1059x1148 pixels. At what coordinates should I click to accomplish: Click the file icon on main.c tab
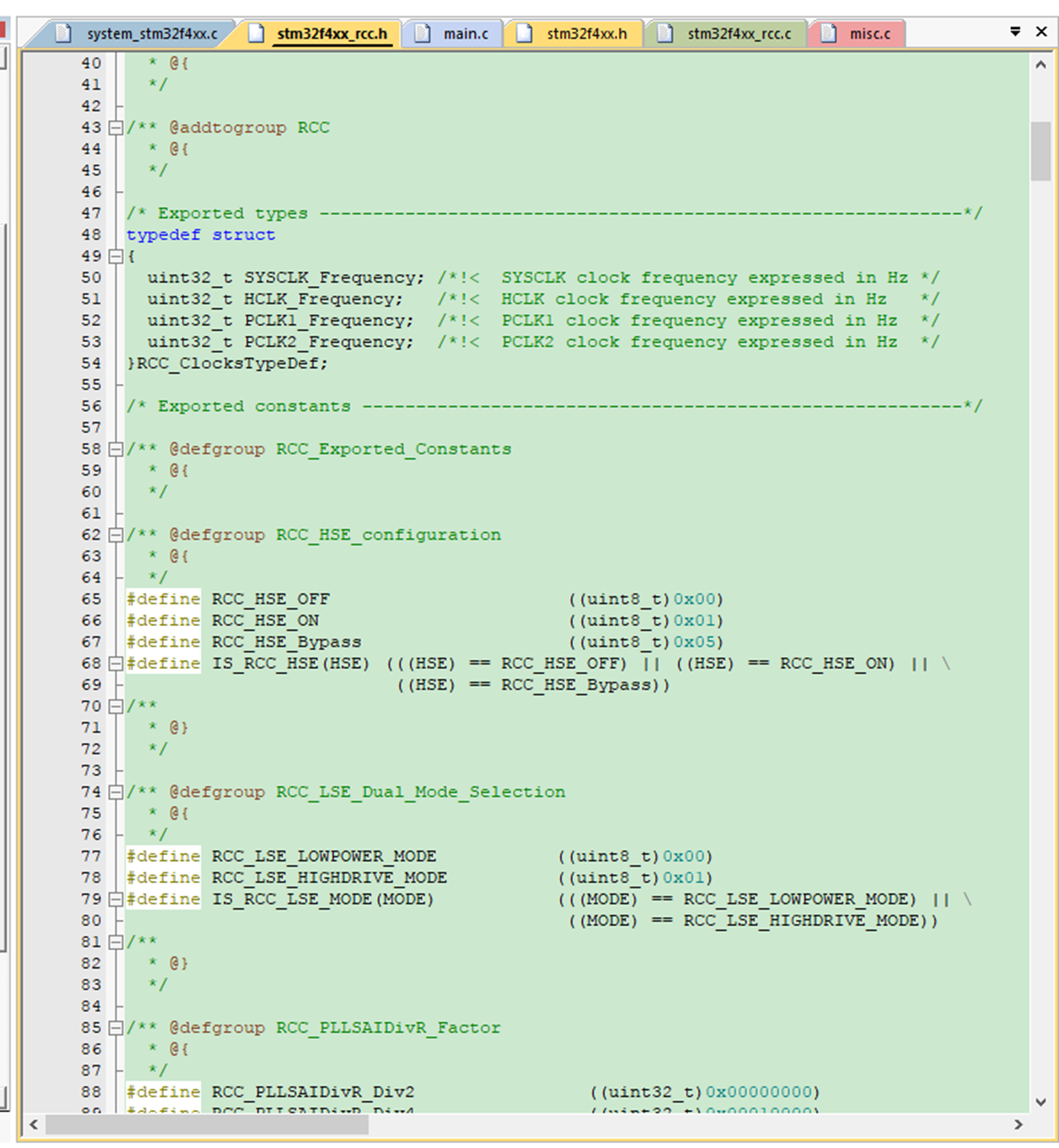coord(422,33)
